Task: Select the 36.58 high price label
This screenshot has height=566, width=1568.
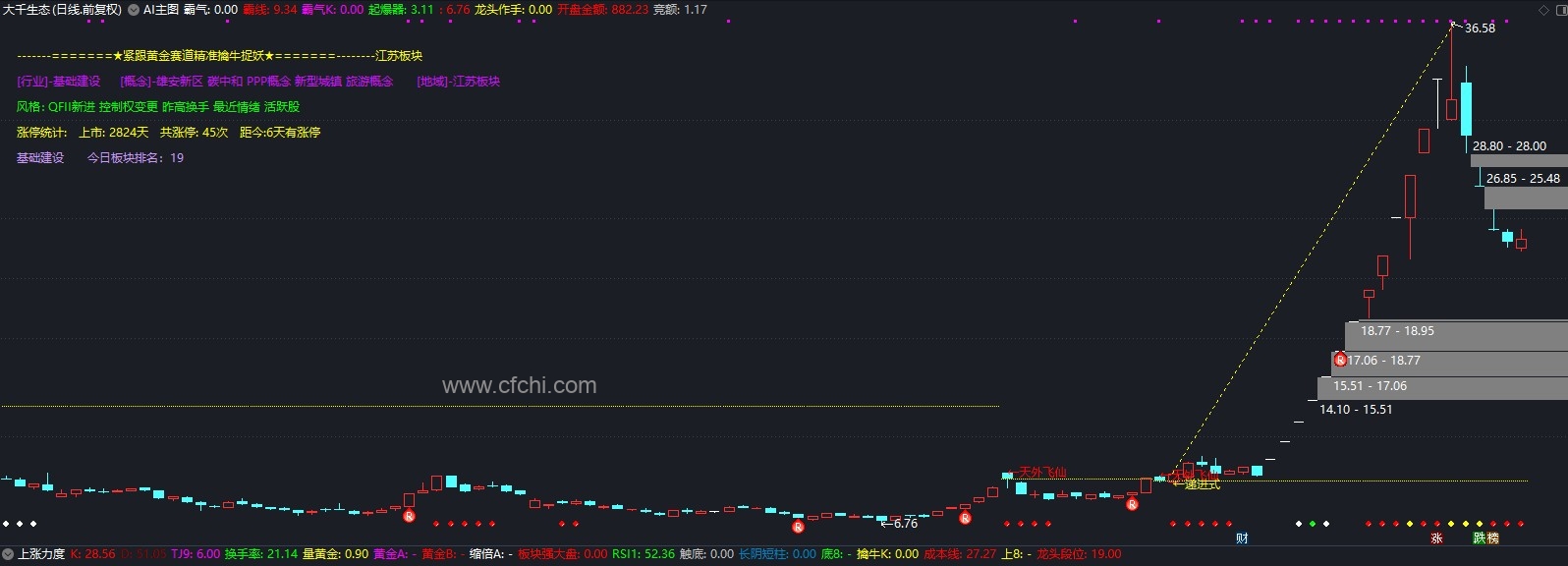Action: (1480, 28)
